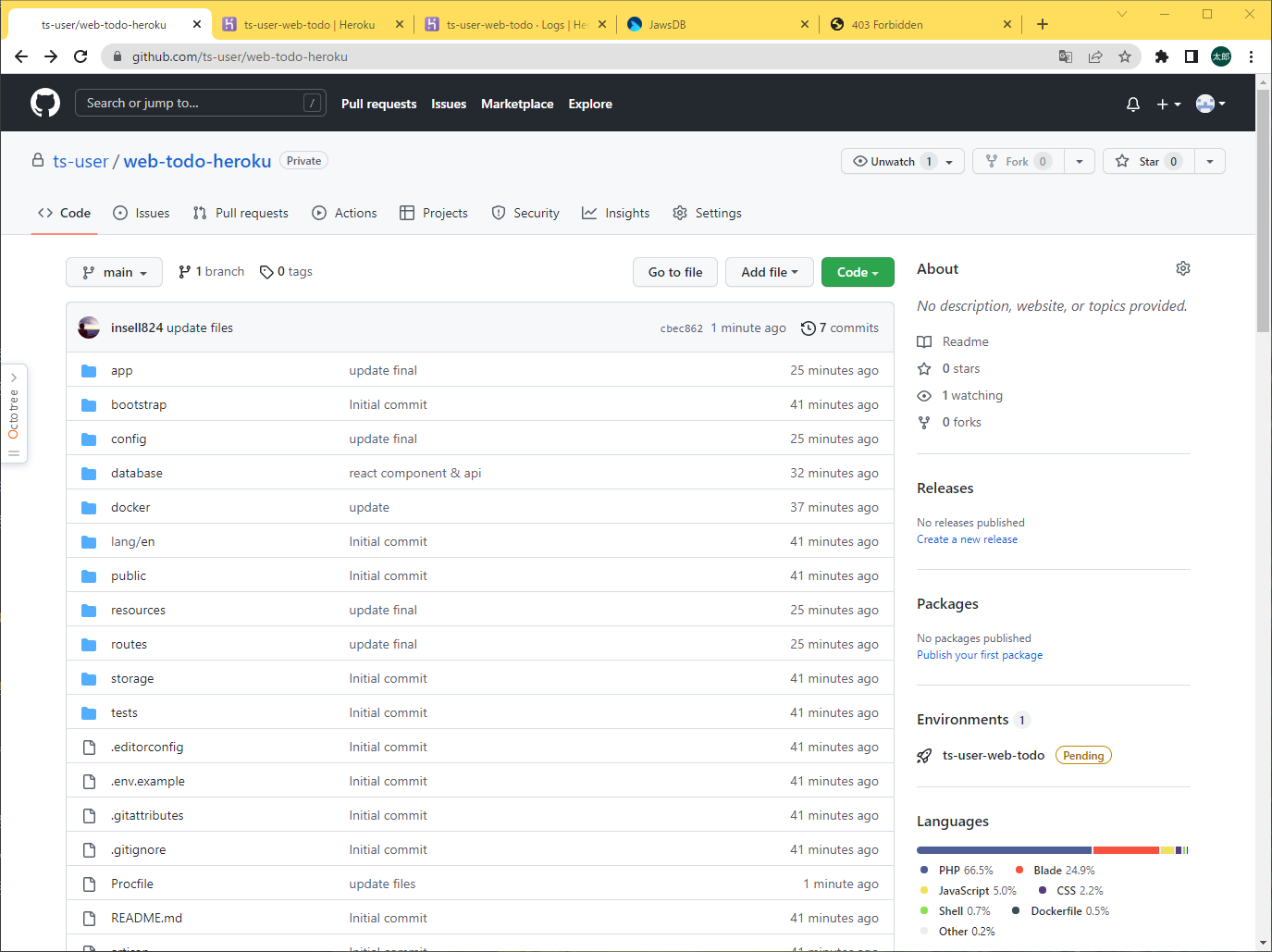Open the README.md file
The width and height of the screenshot is (1272, 952).
[x=146, y=918]
